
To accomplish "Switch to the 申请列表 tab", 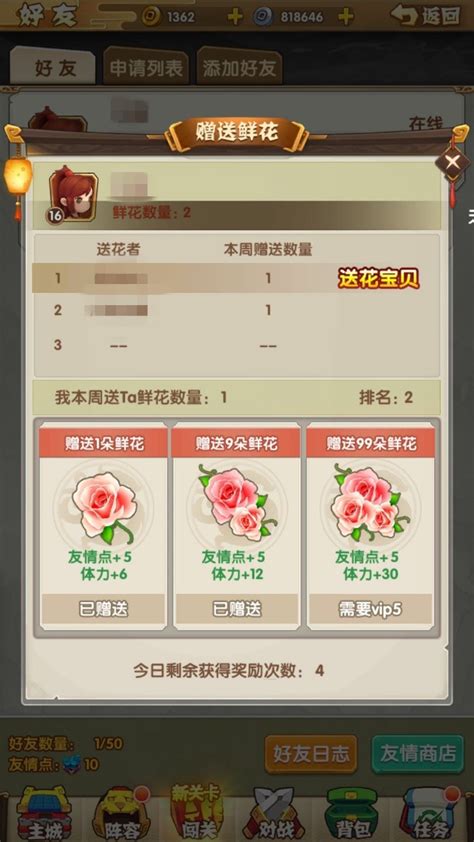I will click(146, 68).
